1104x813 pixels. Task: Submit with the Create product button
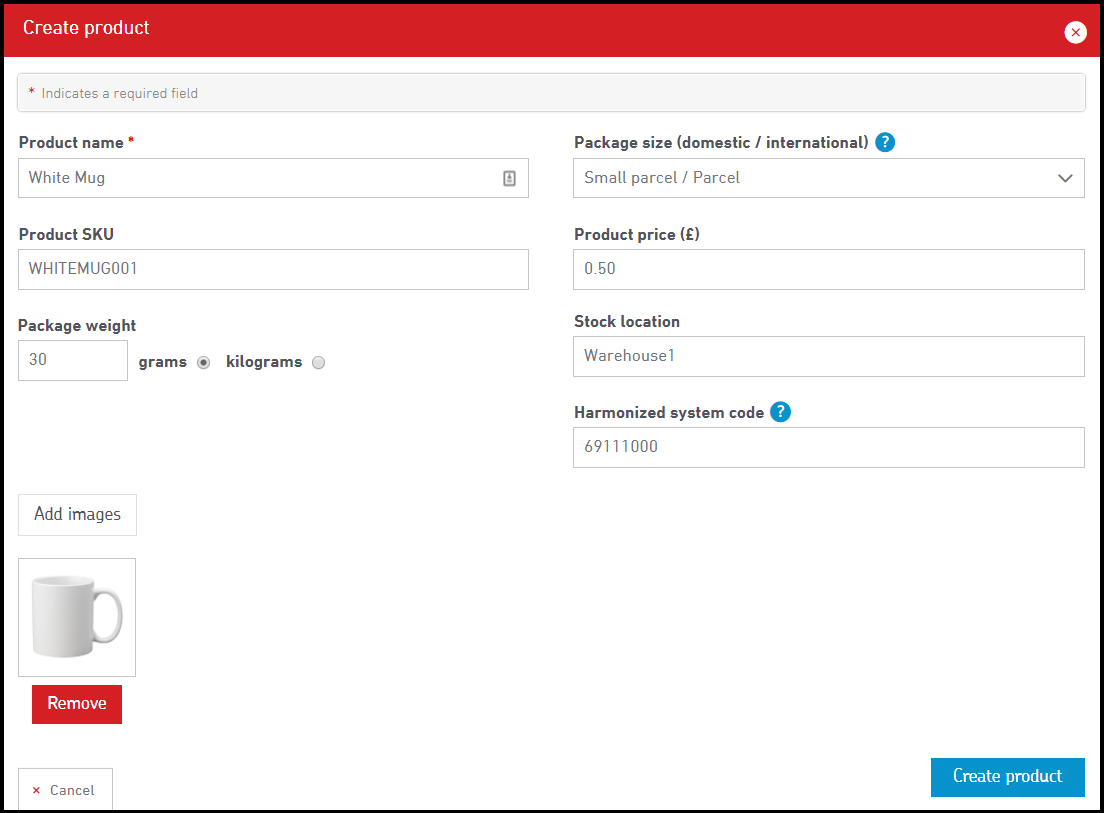pyautogui.click(x=1007, y=777)
